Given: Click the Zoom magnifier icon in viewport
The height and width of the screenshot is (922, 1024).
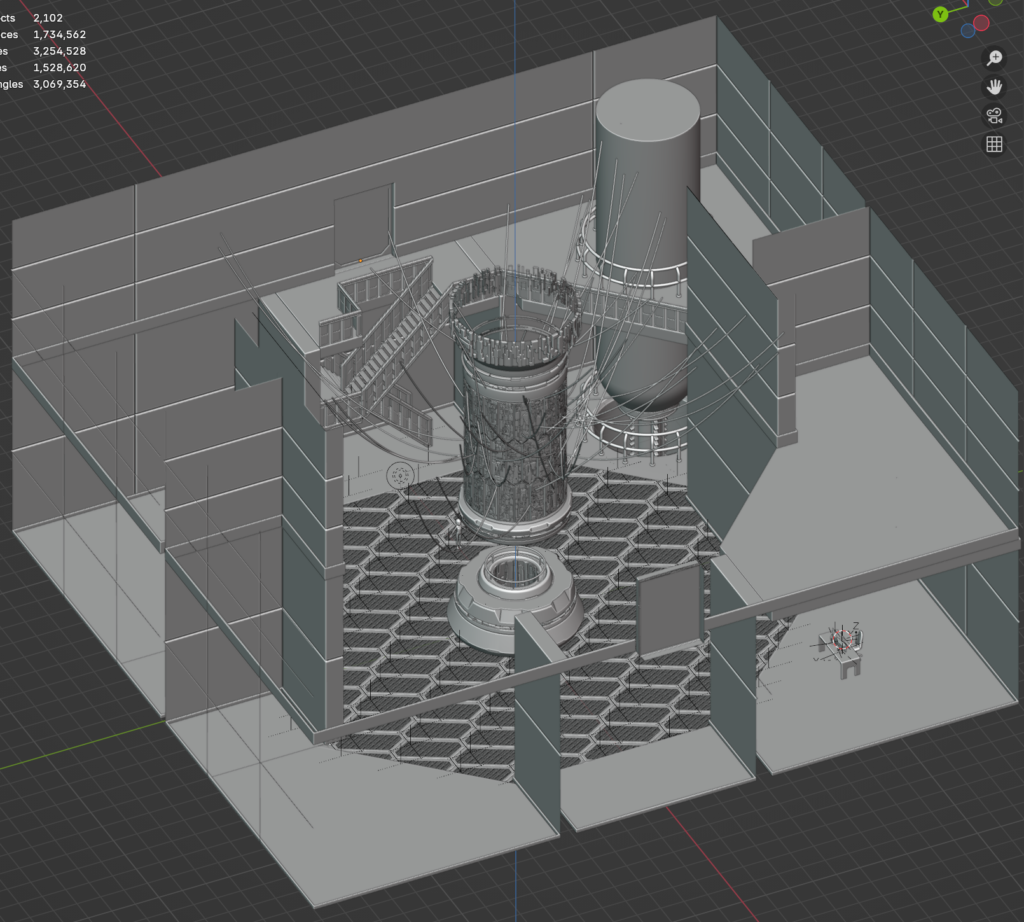Looking at the screenshot, I should click(x=994, y=58).
